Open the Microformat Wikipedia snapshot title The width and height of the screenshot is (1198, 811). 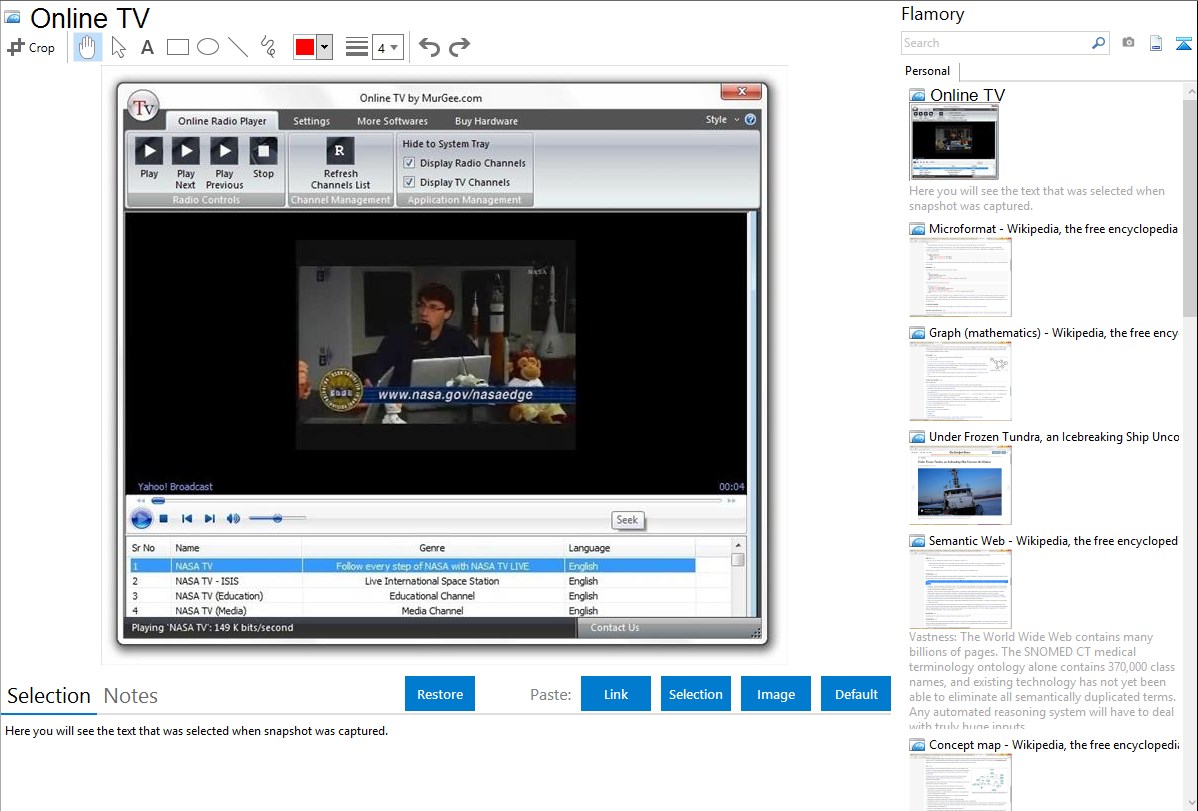pos(1053,229)
